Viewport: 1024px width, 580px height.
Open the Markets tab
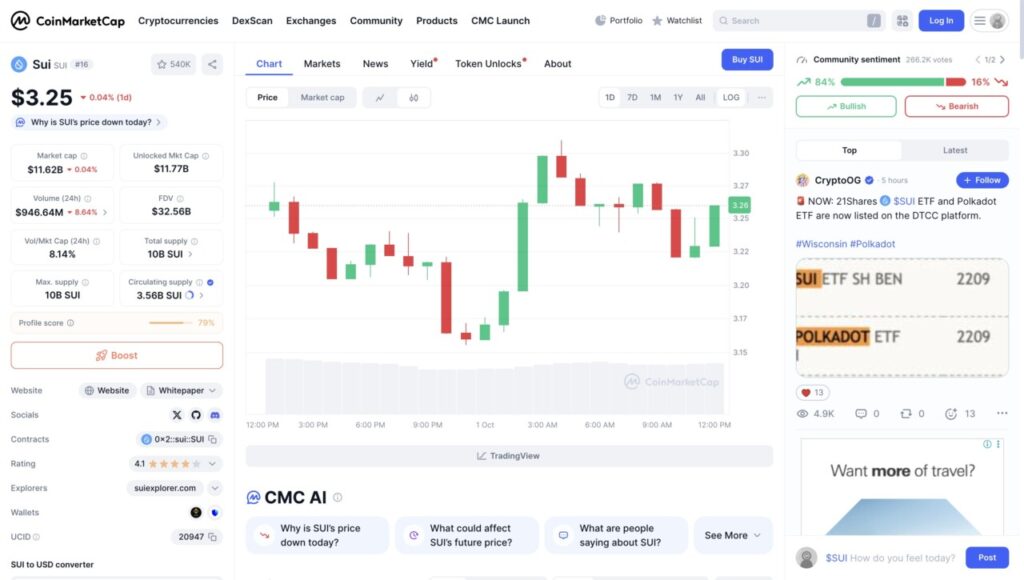point(322,64)
